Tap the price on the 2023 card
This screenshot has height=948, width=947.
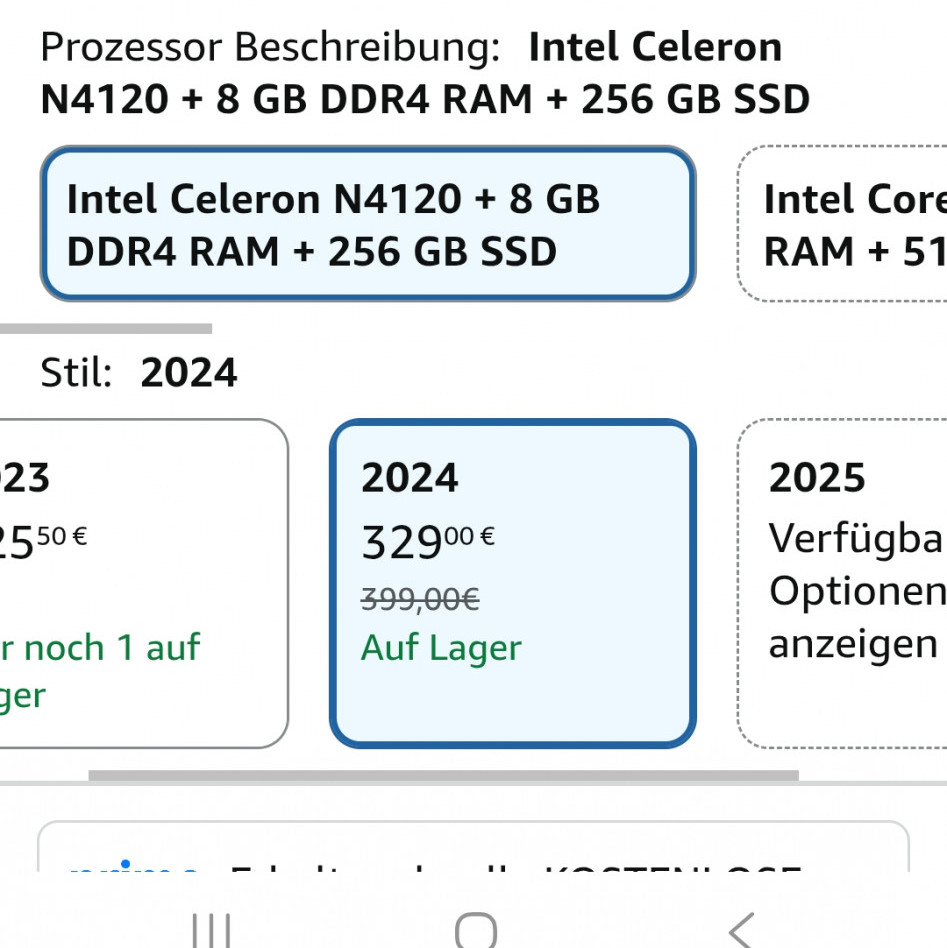42,541
